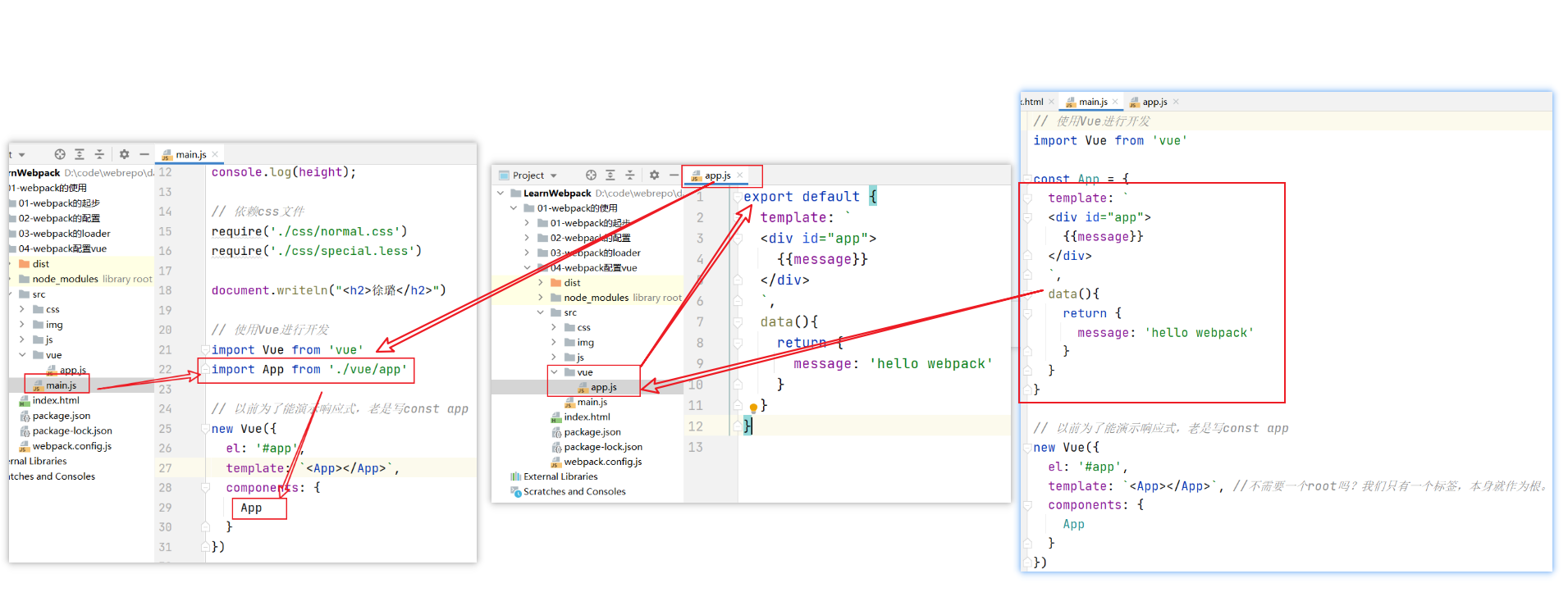Viewport: 1568px width, 615px height.
Task: Open view dropdown arrow in left panel header
Action: tap(22, 154)
